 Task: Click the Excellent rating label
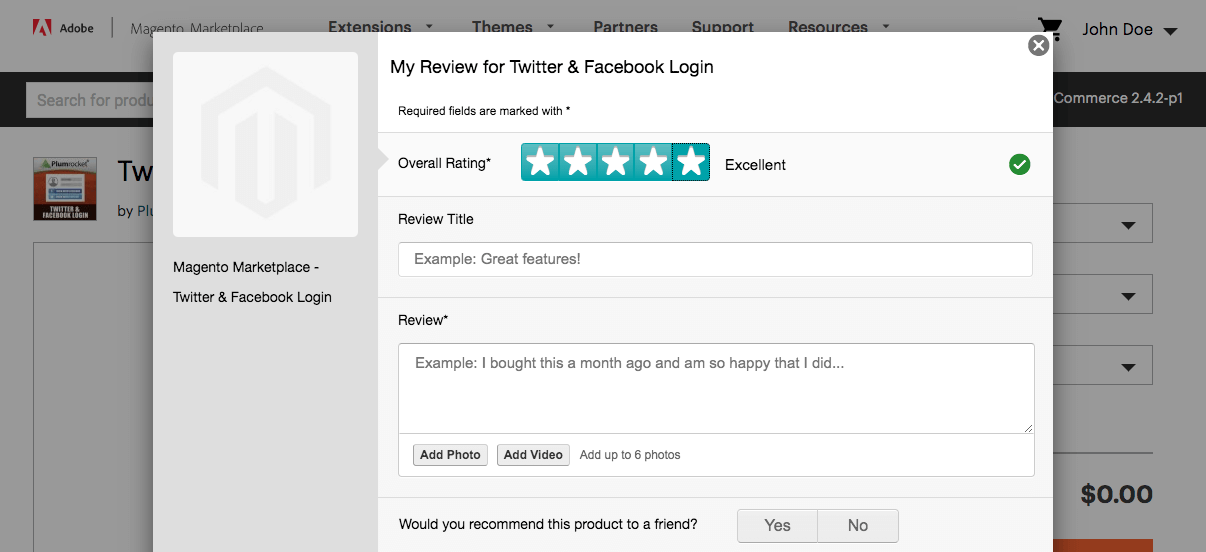(x=755, y=165)
